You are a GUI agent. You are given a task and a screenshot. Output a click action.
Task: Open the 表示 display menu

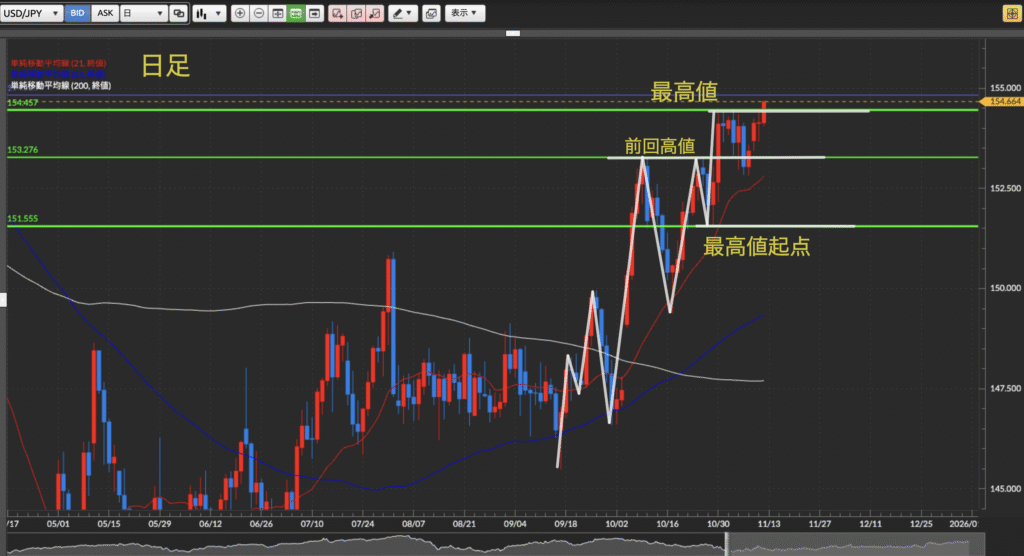[x=465, y=14]
